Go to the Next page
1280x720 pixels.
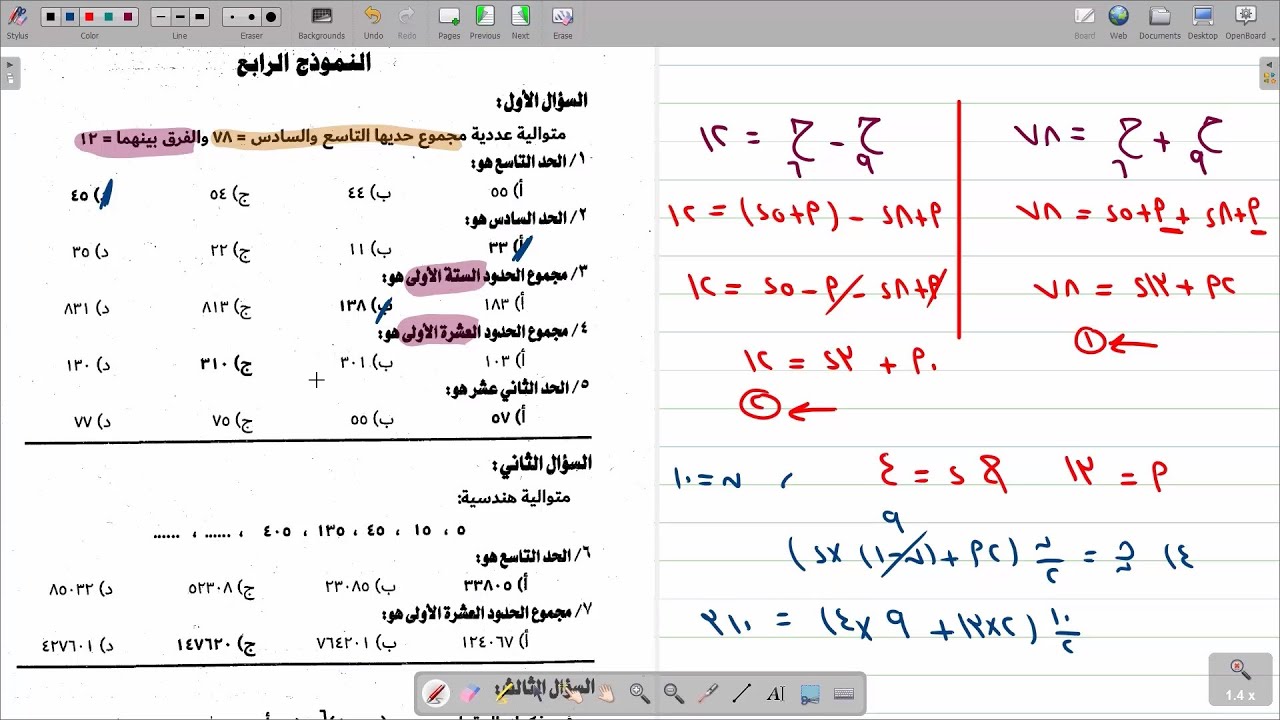520,21
